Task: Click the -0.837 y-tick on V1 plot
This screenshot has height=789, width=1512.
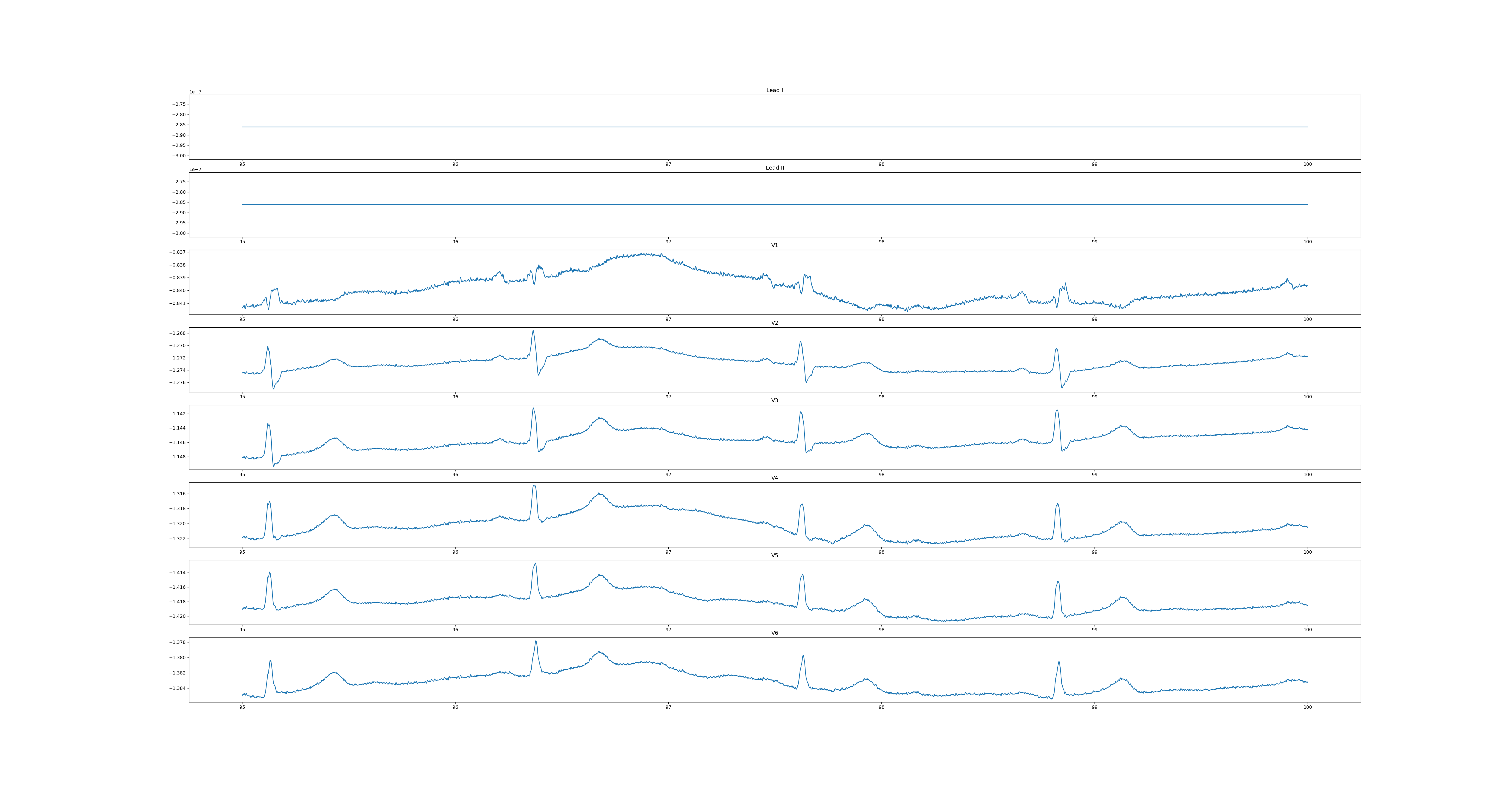Action: [x=177, y=252]
